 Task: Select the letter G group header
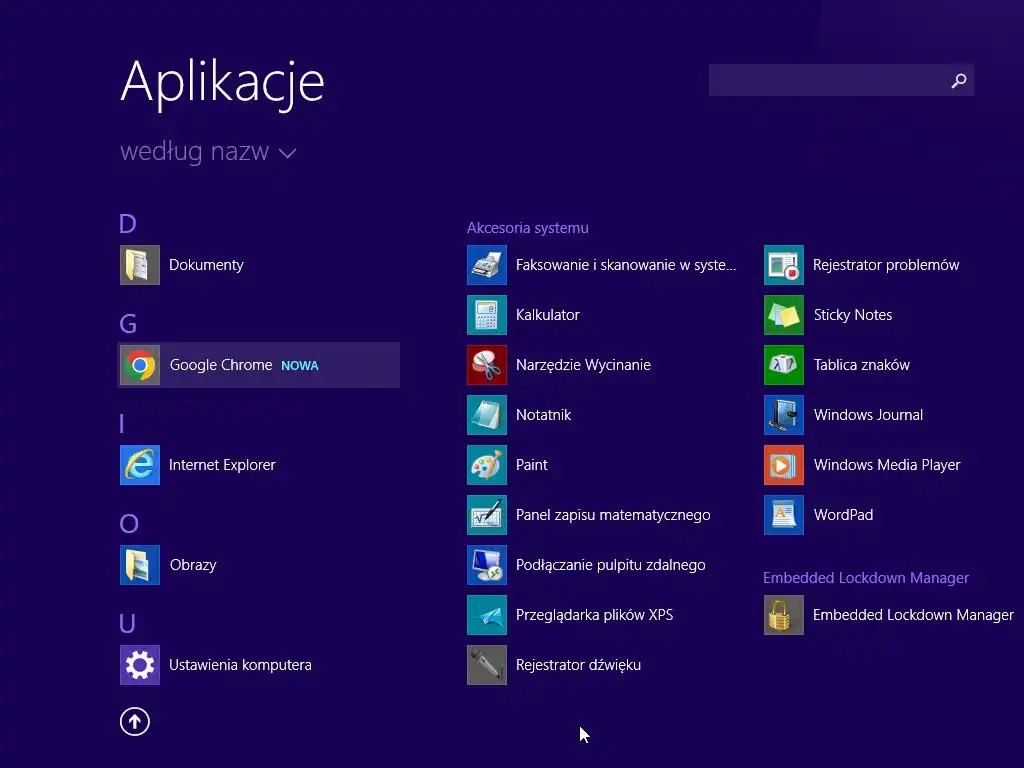128,324
